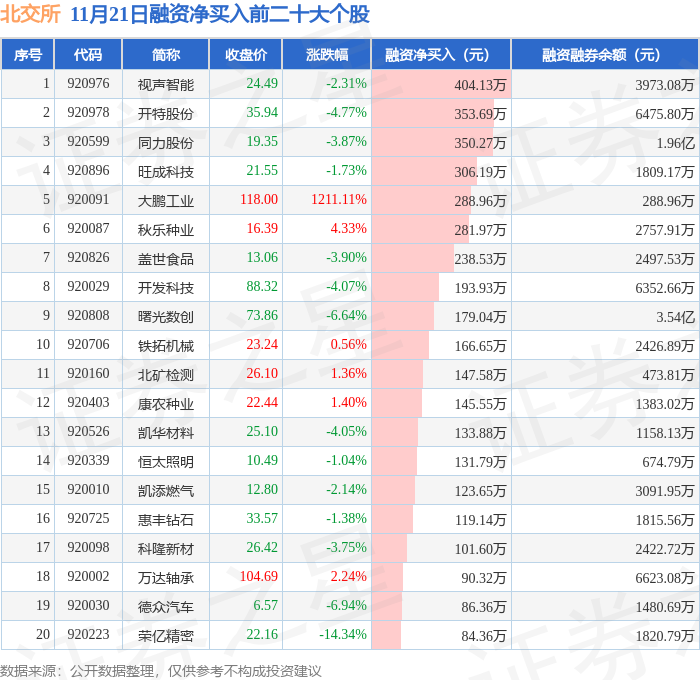Image resolution: width=700 pixels, height=680 pixels.
Task: Select stock name 荣亿精密
Action: click(166, 636)
